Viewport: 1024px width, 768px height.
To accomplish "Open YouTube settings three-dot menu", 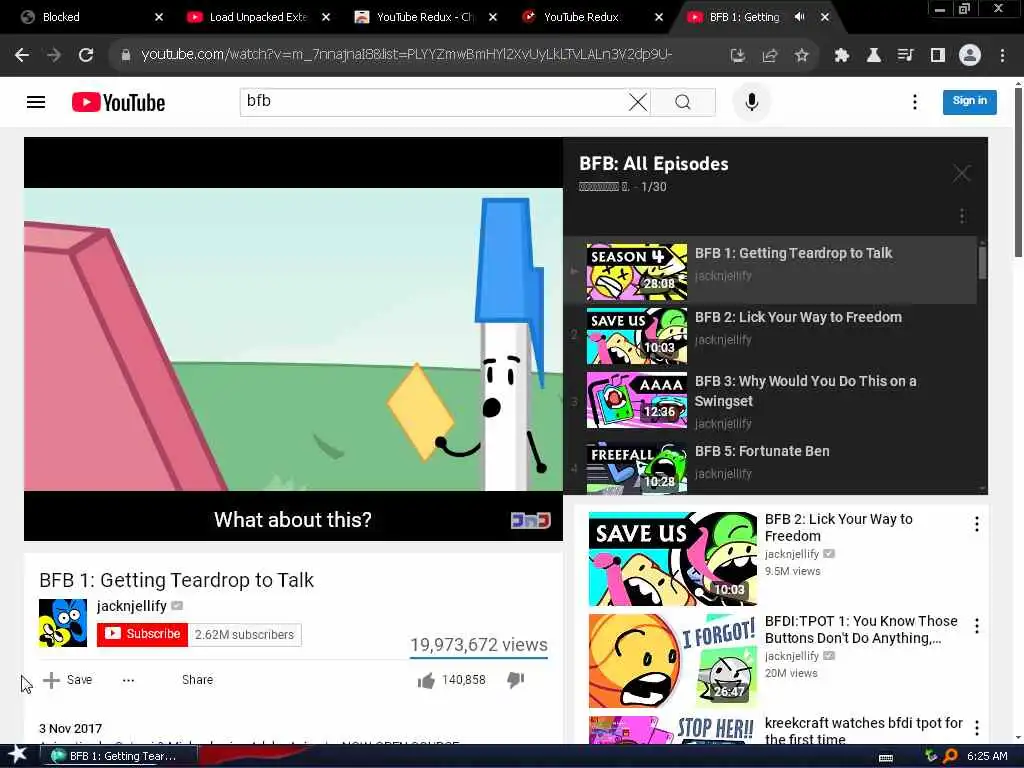I will click(914, 102).
